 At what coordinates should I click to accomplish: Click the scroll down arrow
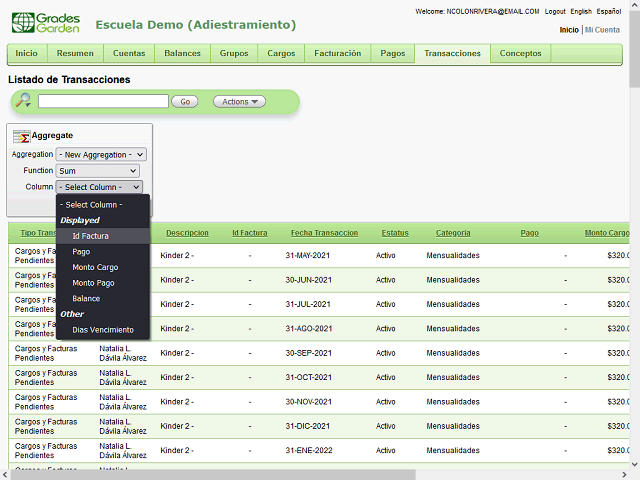[x=634, y=464]
